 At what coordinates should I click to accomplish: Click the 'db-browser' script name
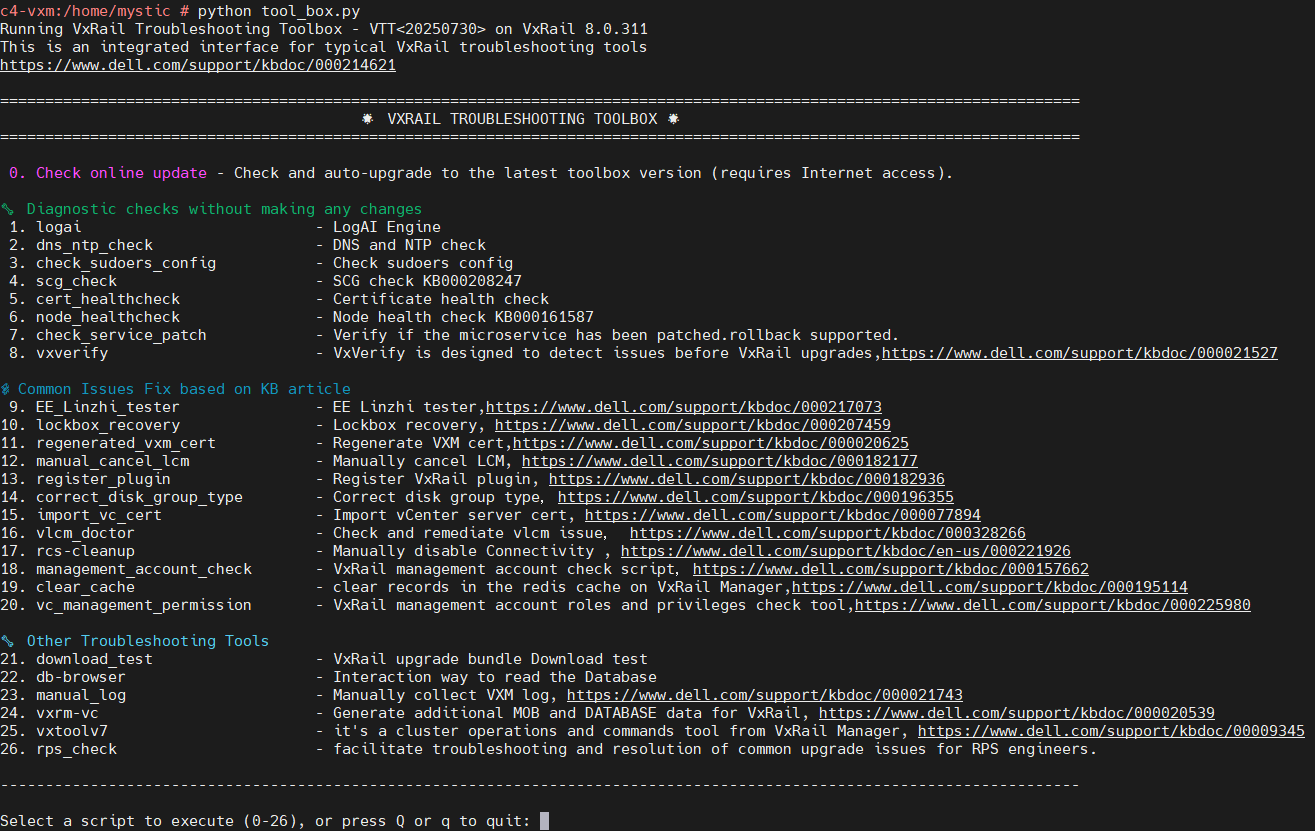(81, 677)
